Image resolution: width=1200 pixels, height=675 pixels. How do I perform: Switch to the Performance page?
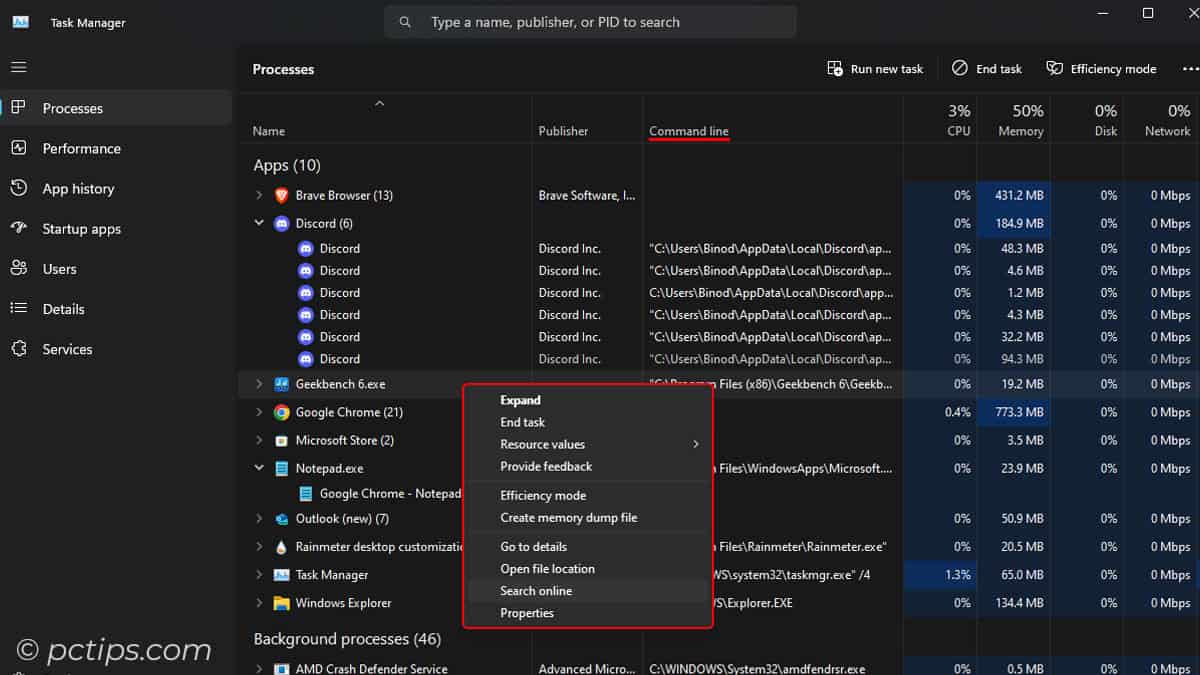tap(80, 148)
